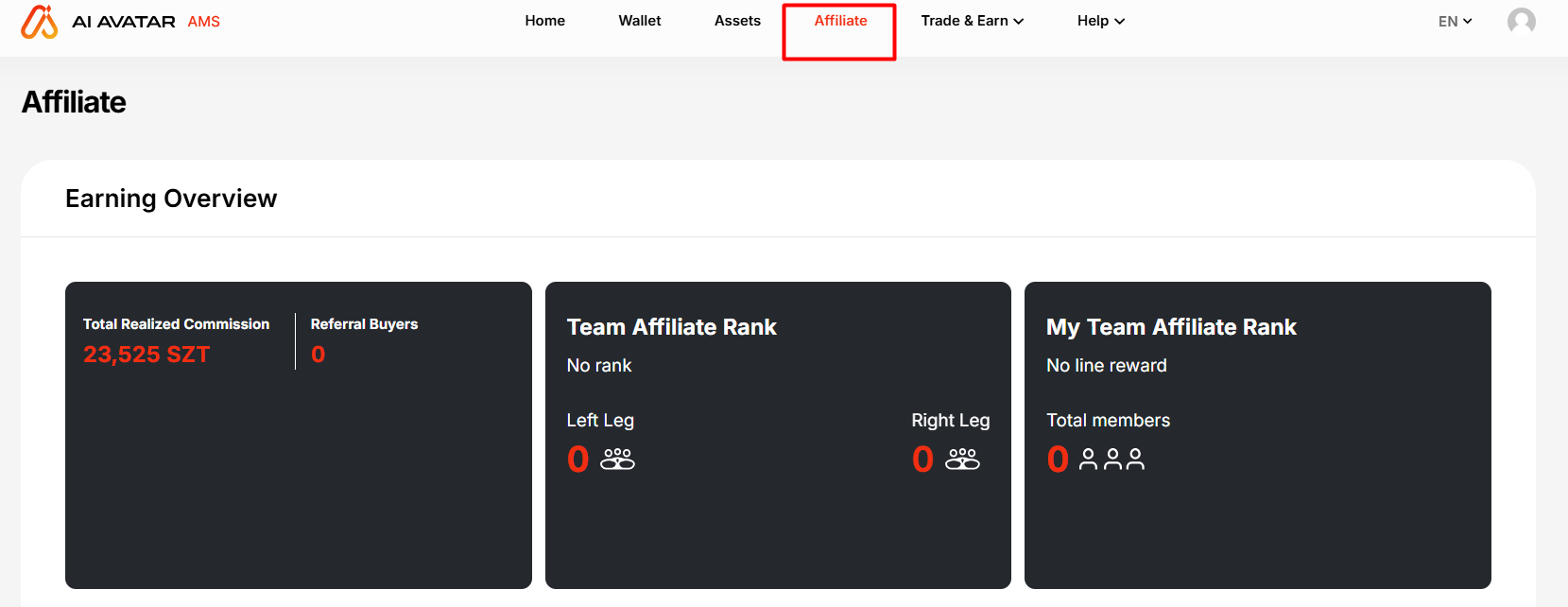Click the Total members people icon
The width and height of the screenshot is (1568, 607).
coord(1111,460)
